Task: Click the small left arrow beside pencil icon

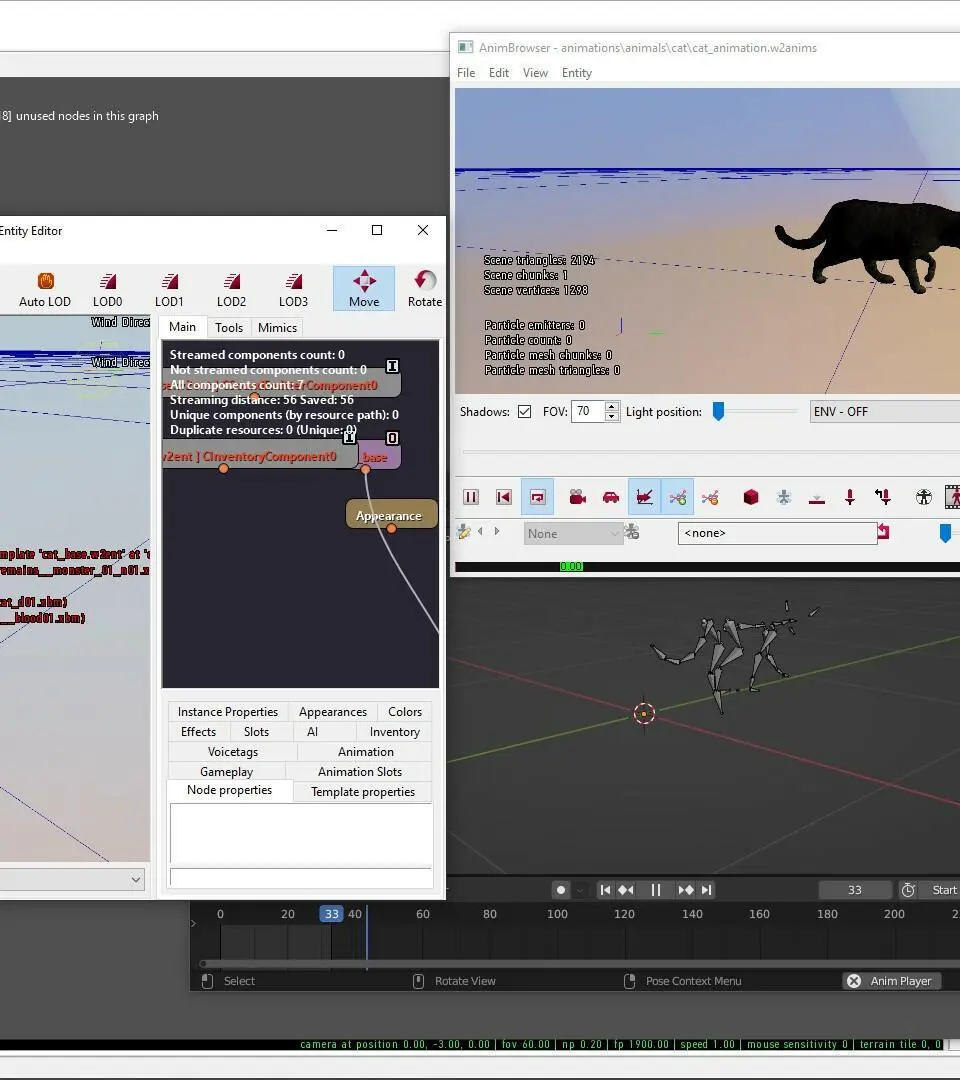Action: click(480, 532)
